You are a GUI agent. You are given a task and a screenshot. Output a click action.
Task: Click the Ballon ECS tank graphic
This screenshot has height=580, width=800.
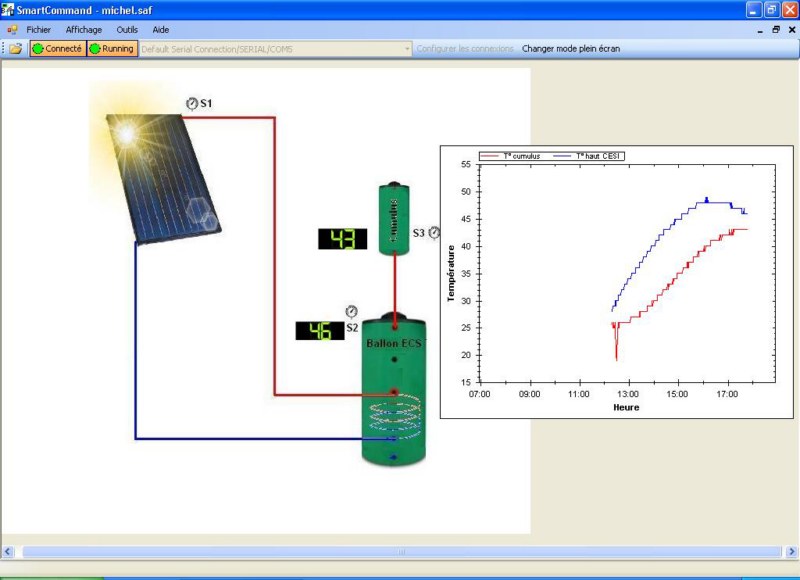pyautogui.click(x=394, y=390)
